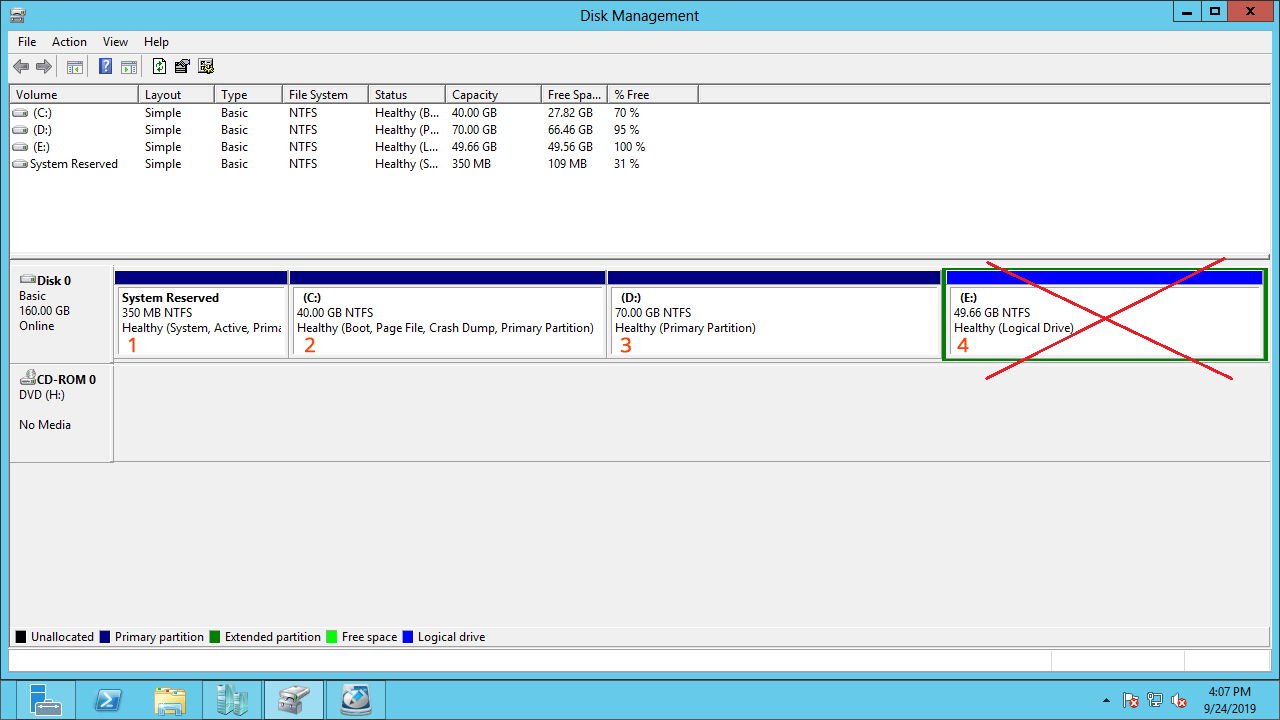Open the File menu
Image resolution: width=1280 pixels, height=720 pixels.
(x=27, y=42)
